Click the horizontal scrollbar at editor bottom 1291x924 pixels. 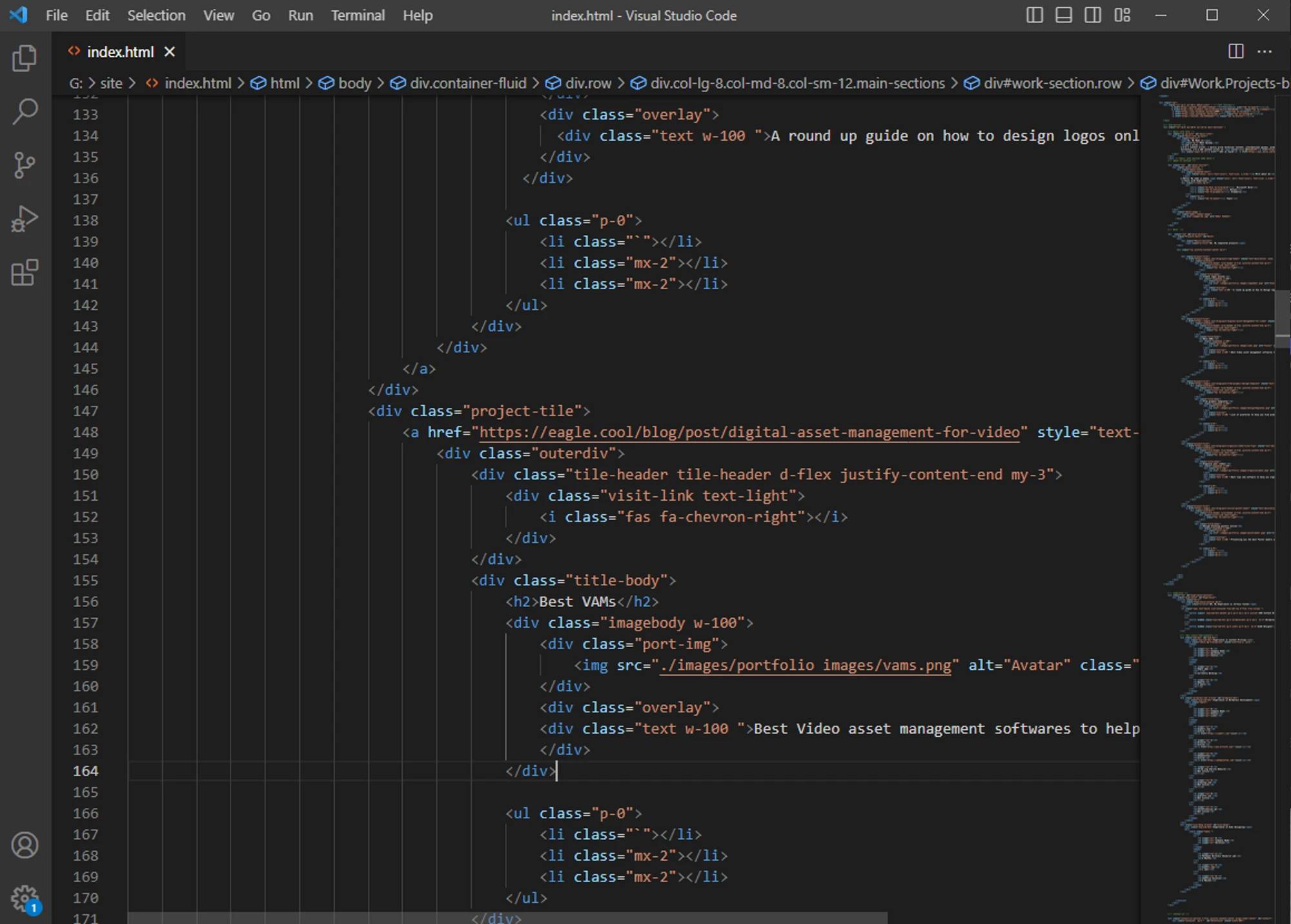point(503,916)
